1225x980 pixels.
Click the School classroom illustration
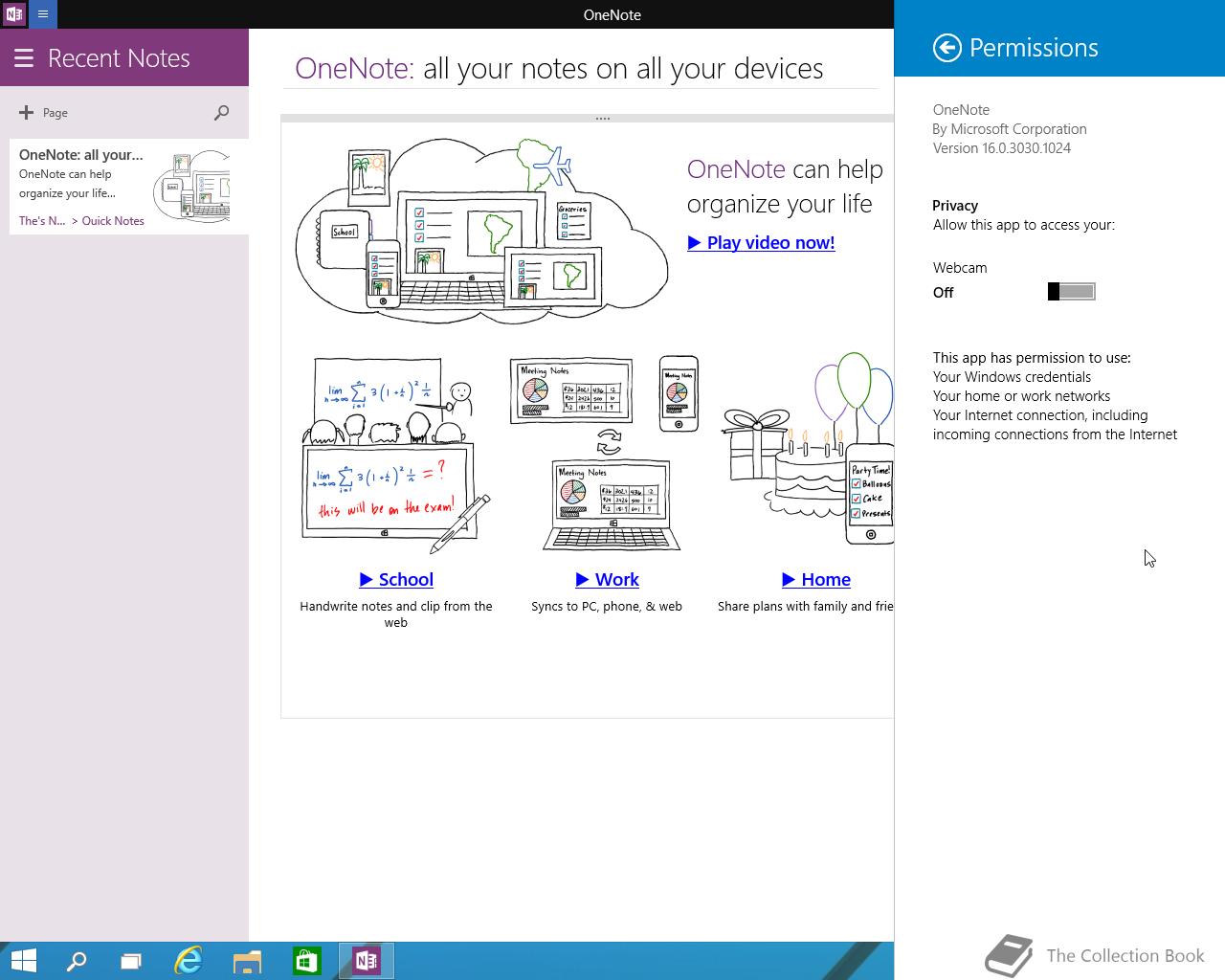(396, 456)
